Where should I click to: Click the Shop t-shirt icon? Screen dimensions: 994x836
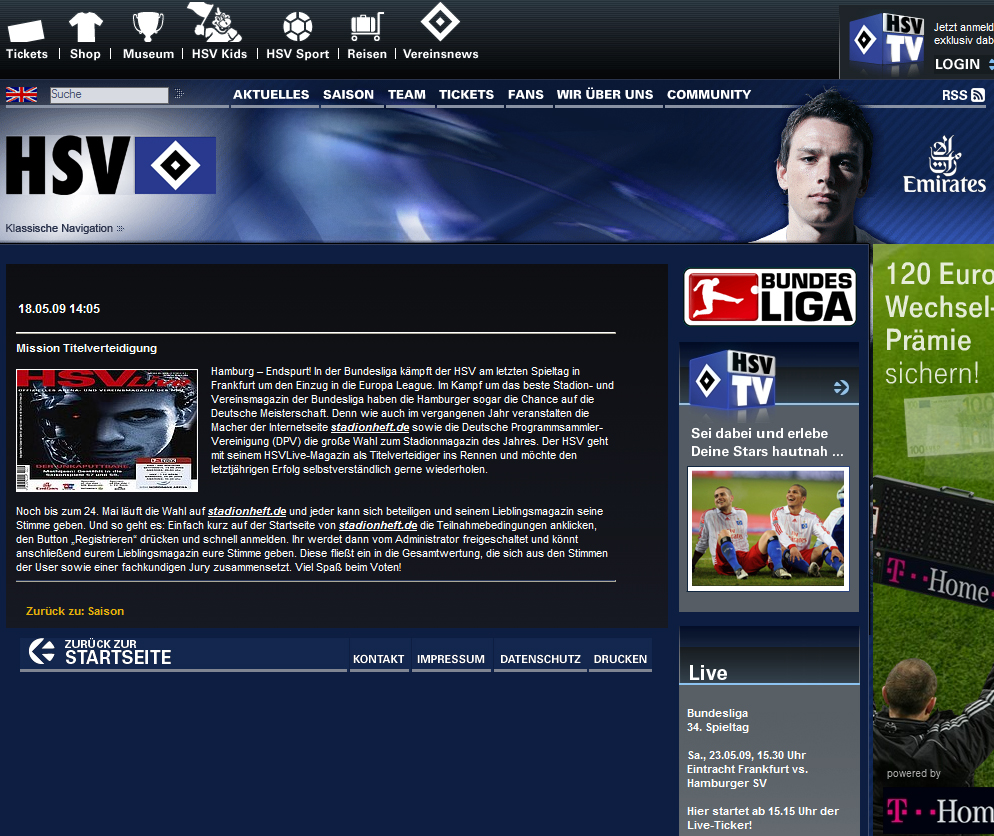coord(85,27)
